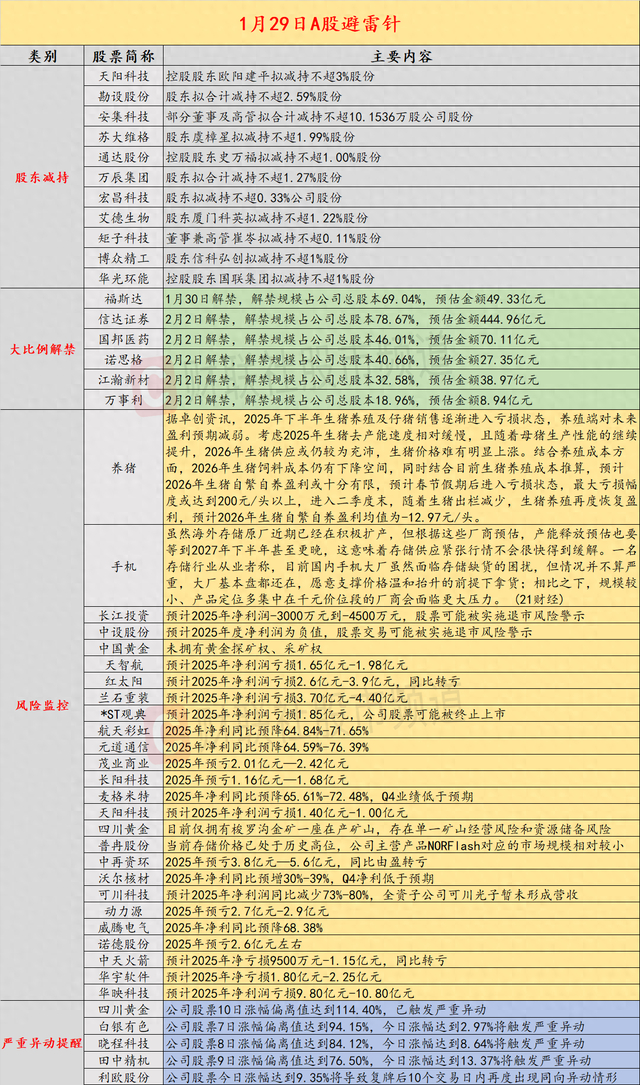This screenshot has width=640, height=1085.
Task: Select the 兰石重装 stock name cell
Action: (124, 698)
